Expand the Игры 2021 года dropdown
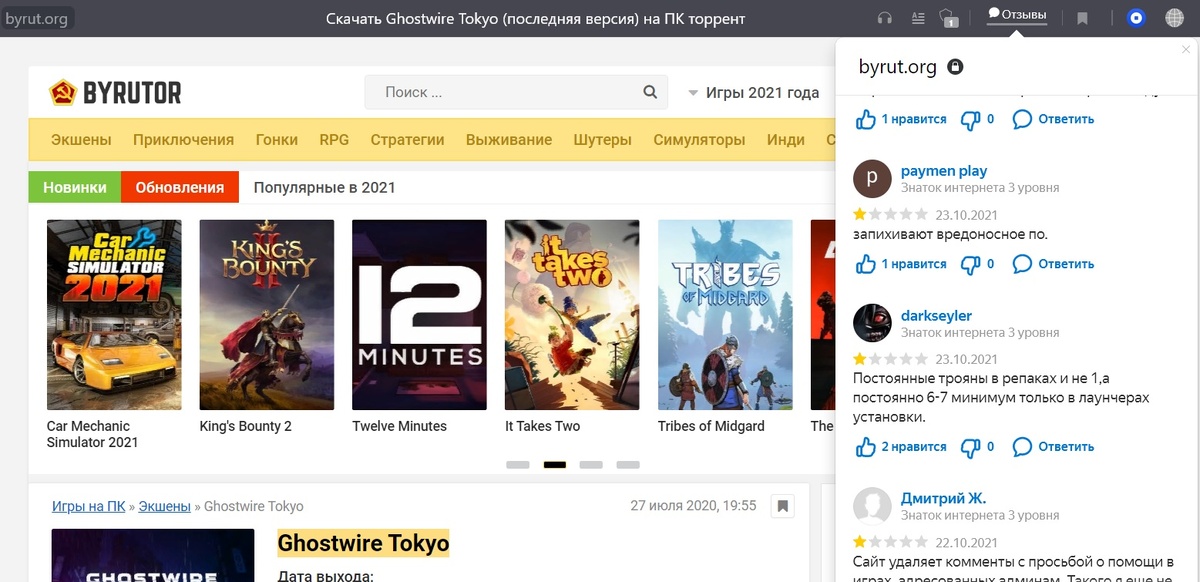This screenshot has height=582, width=1200. (754, 92)
